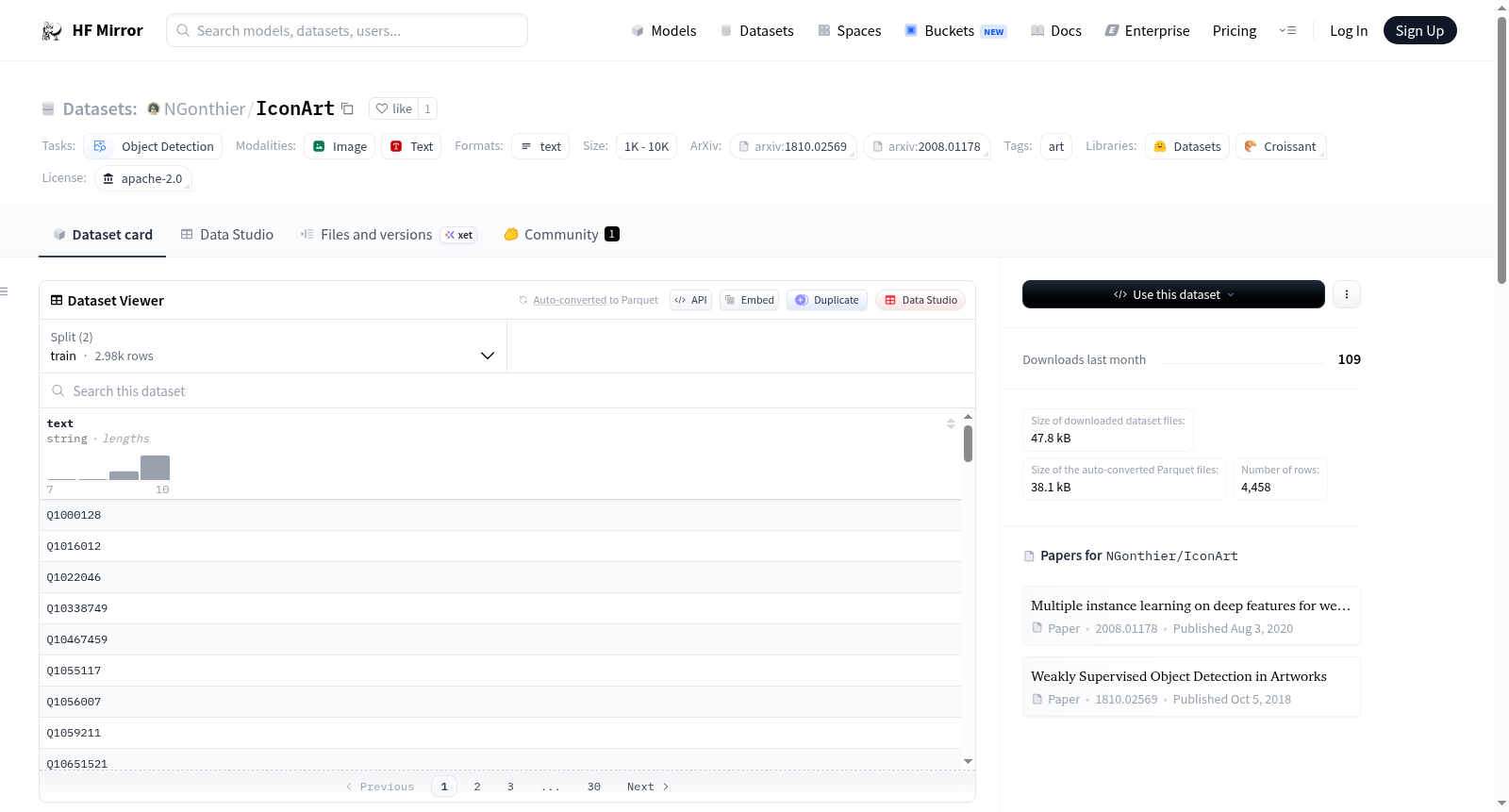Go to Datasets in the navigation
The image size is (1509, 812).
[x=757, y=31]
